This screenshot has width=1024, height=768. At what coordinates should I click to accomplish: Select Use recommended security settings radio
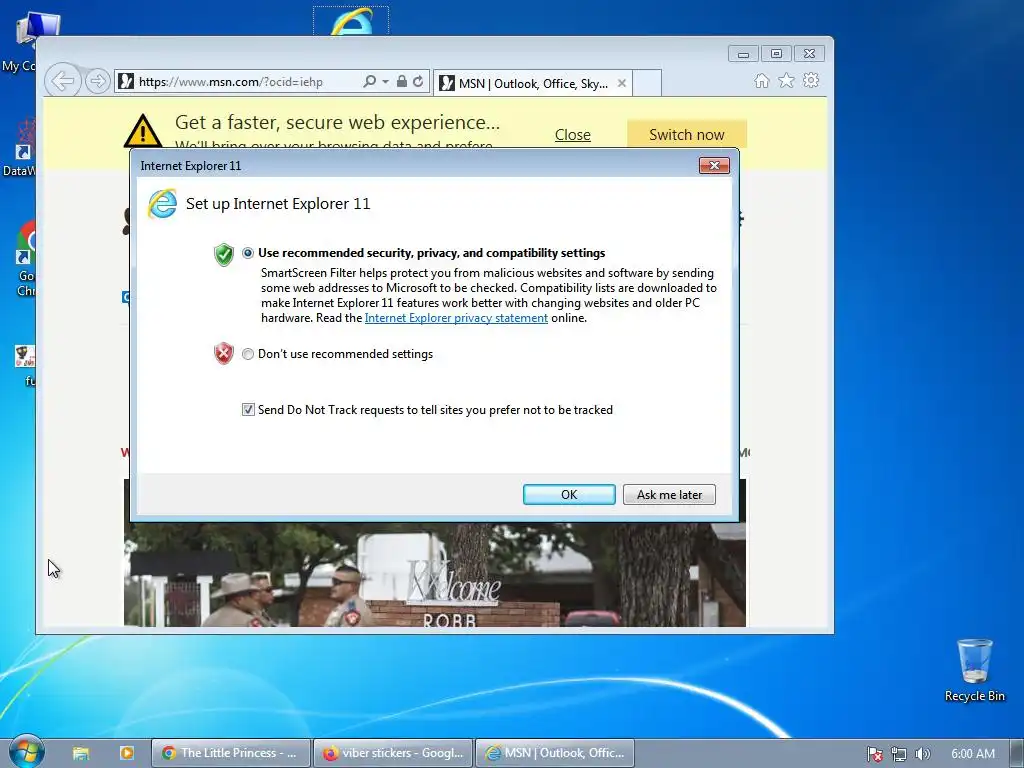248,253
